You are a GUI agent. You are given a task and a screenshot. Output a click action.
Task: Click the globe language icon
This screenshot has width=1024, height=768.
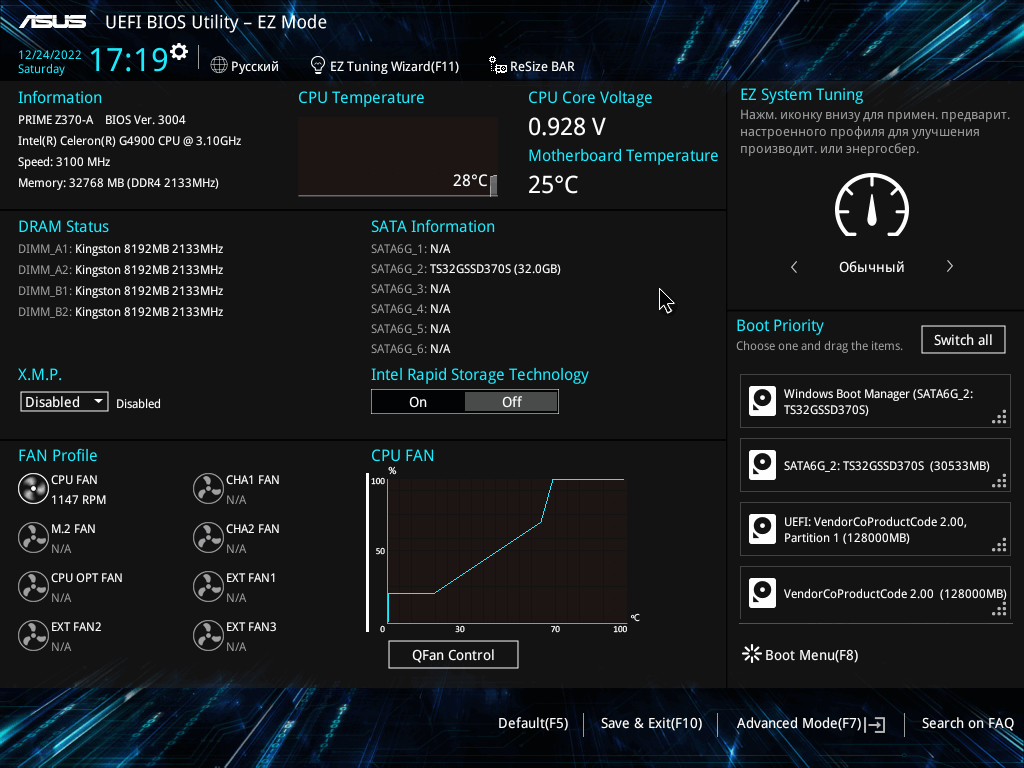pyautogui.click(x=219, y=65)
